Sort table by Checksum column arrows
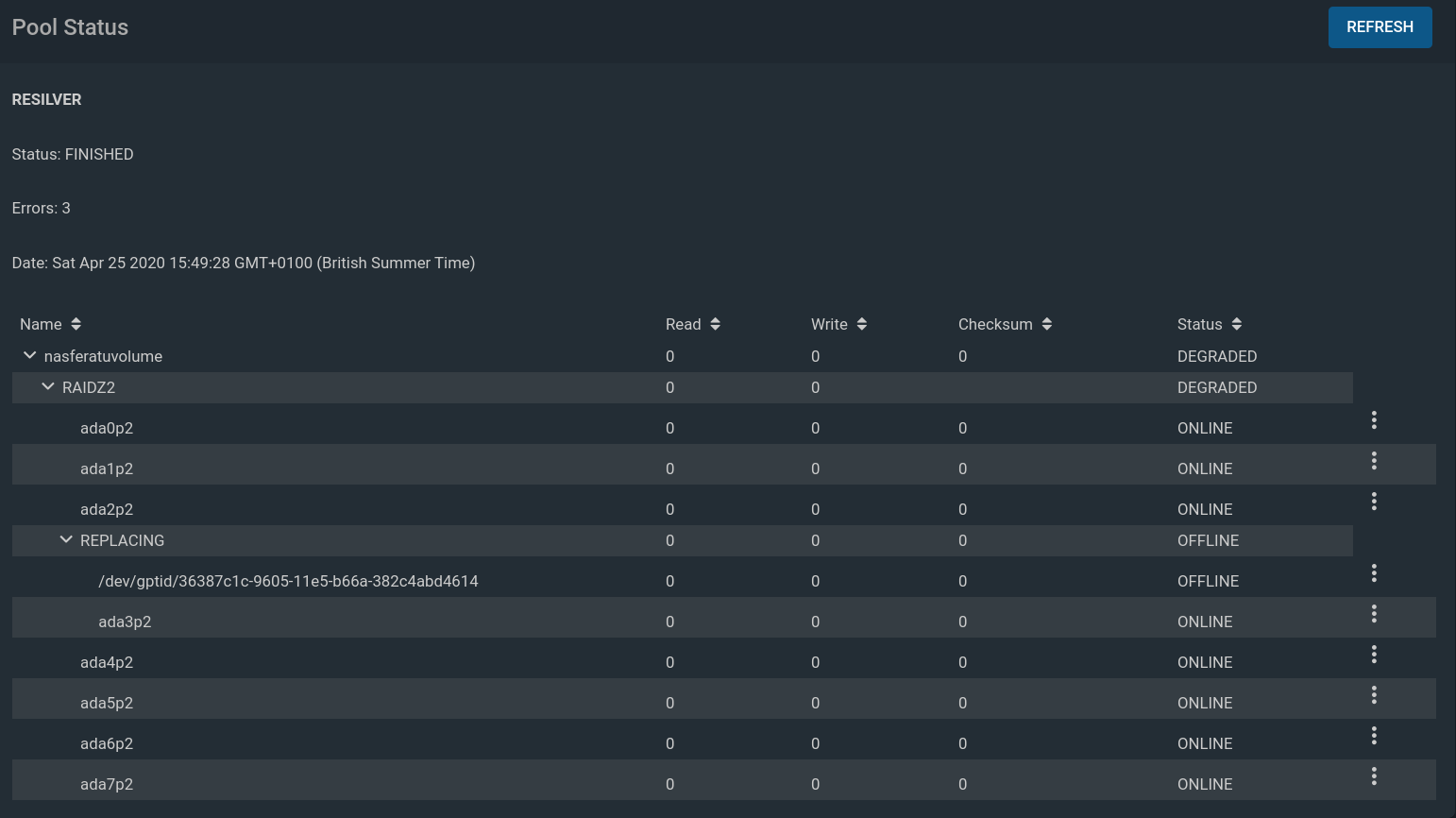 pyautogui.click(x=1046, y=324)
